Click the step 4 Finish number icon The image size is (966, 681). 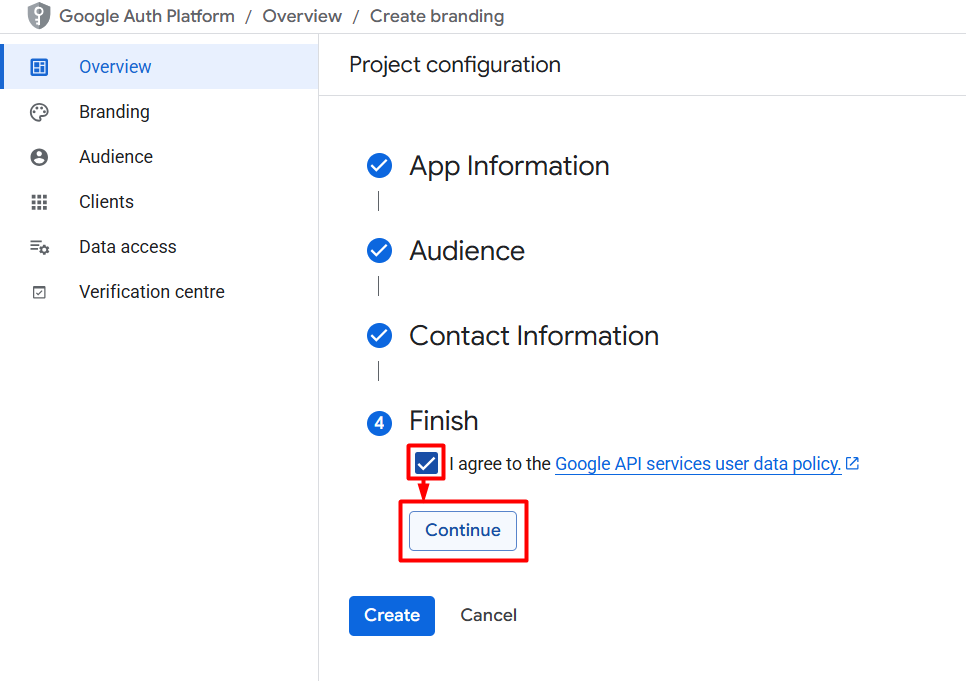point(380,423)
